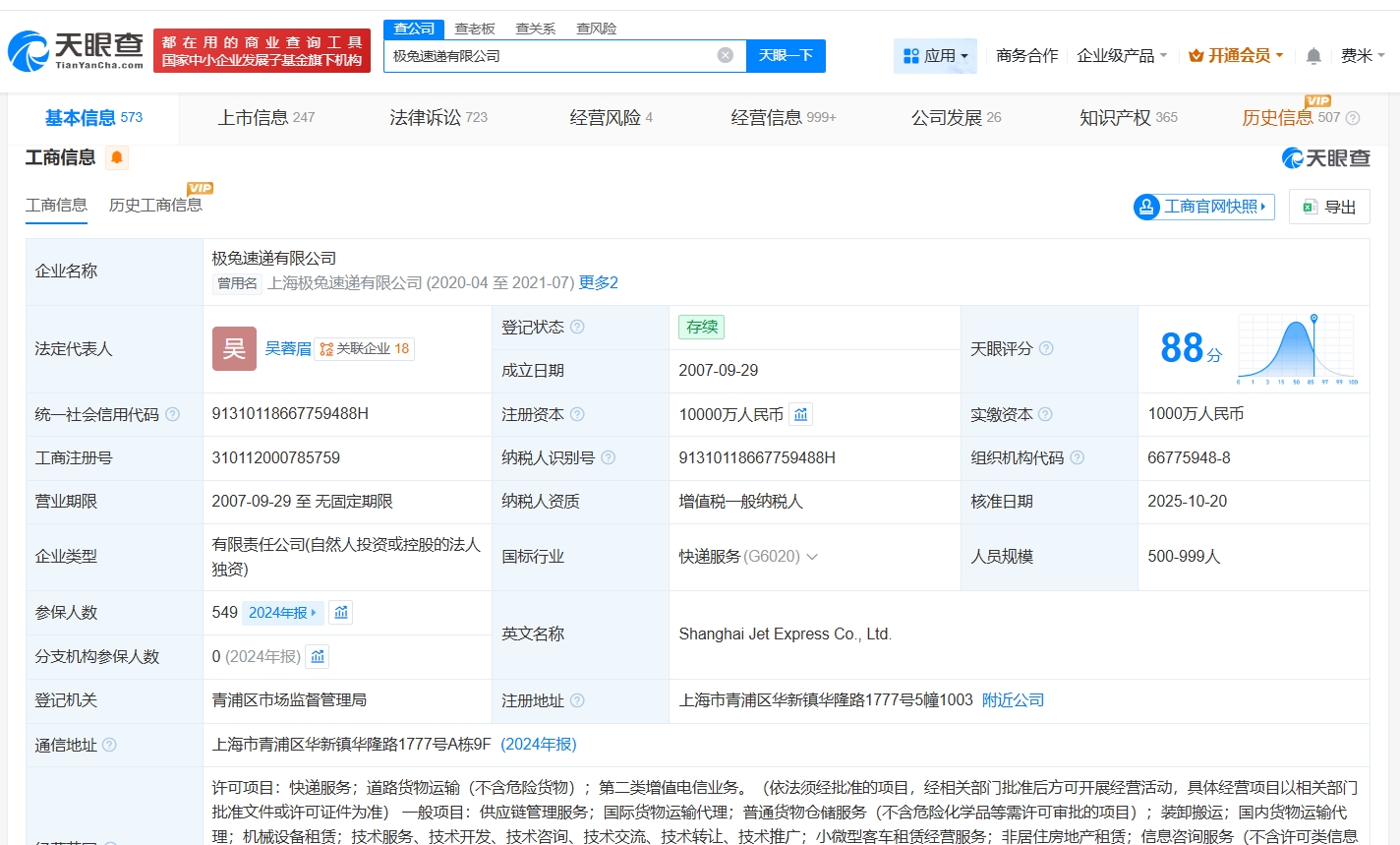Click the help icon next to 通信地址
Viewport: 1400px width, 845px height.
tap(109, 745)
